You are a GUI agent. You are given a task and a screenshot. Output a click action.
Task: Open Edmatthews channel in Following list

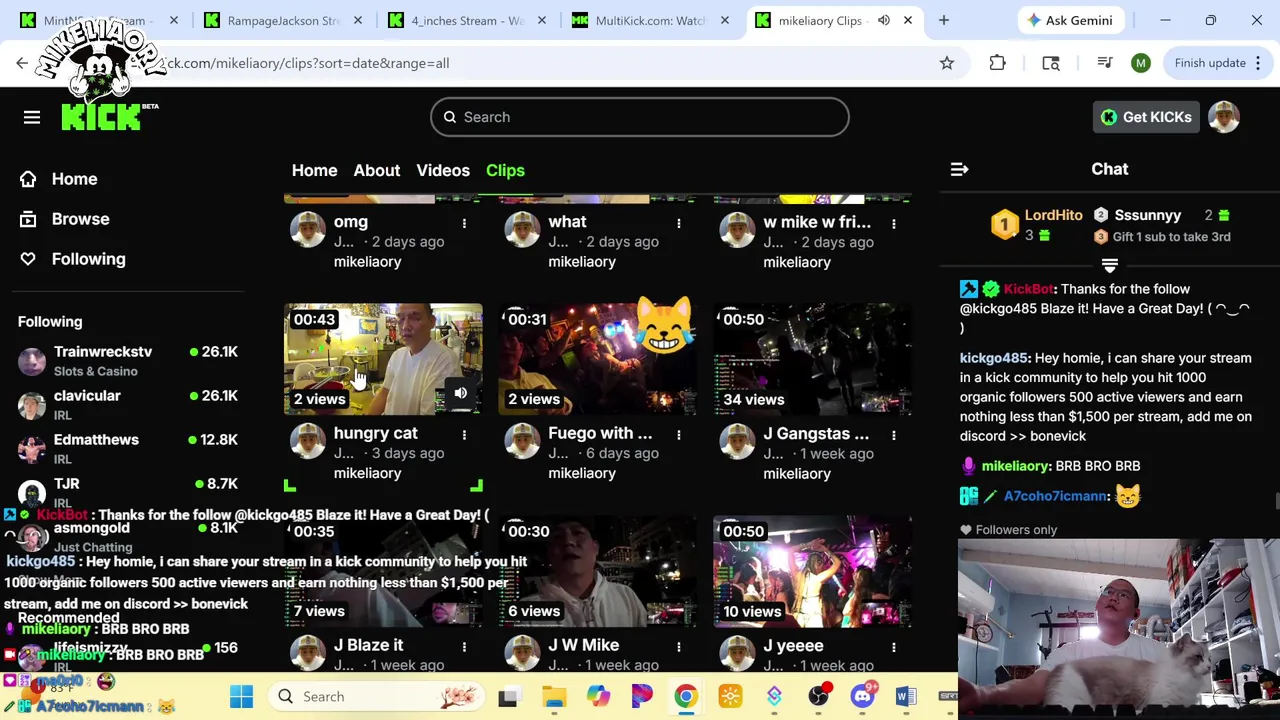[x=128, y=449]
